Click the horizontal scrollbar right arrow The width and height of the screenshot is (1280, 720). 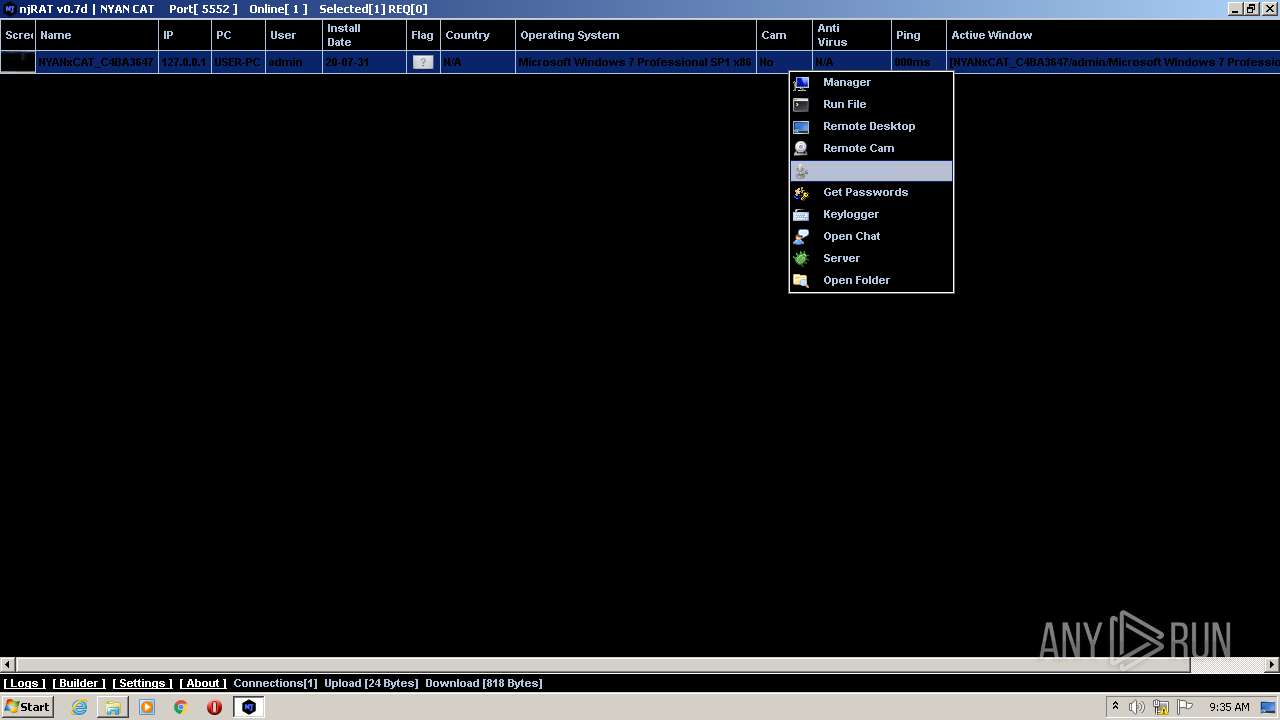(x=1272, y=664)
